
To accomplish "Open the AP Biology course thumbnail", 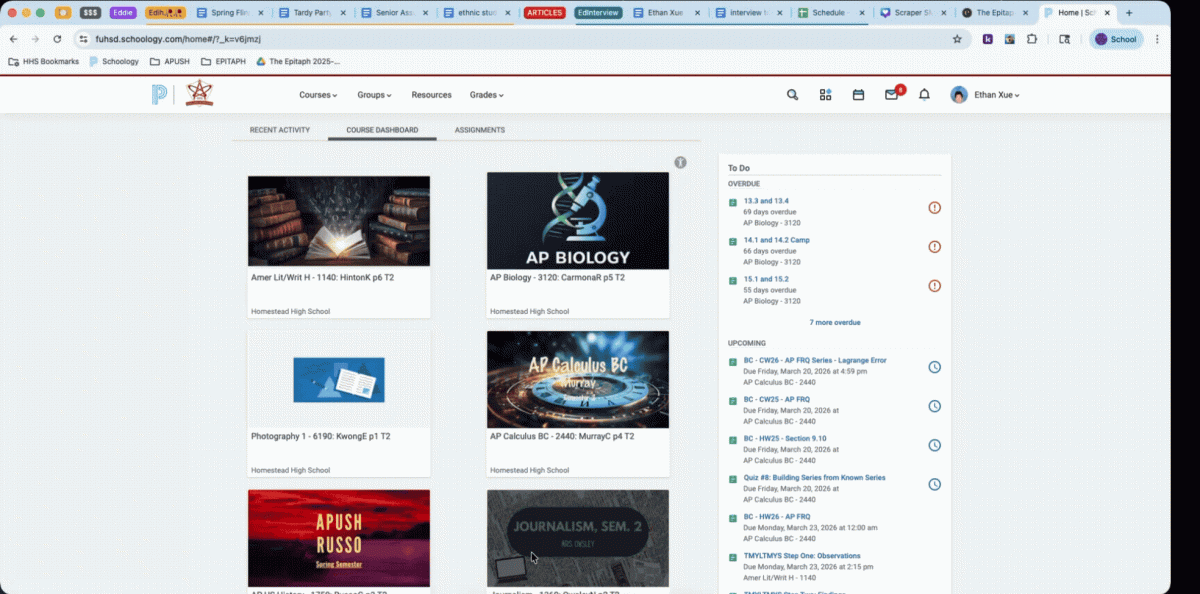I will click(578, 220).
